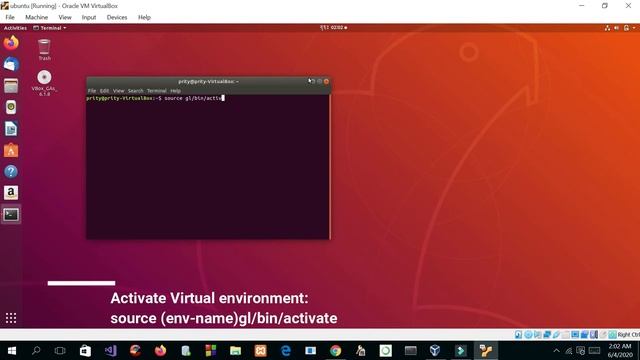640x360 pixels.
Task: Open Microsoft Store from taskbar
Action: click(x=85, y=351)
